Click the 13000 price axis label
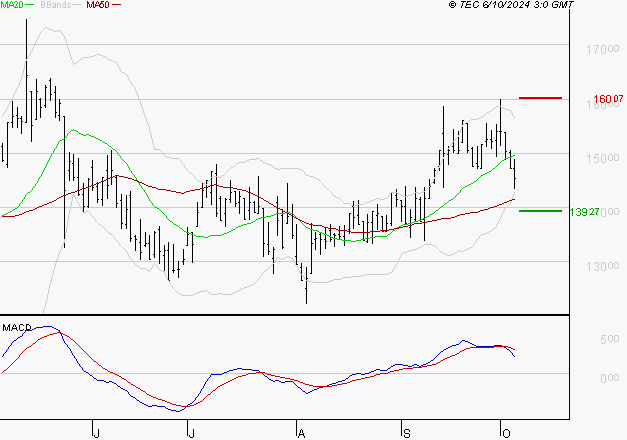This screenshot has height=440, width=627. click(x=603, y=266)
